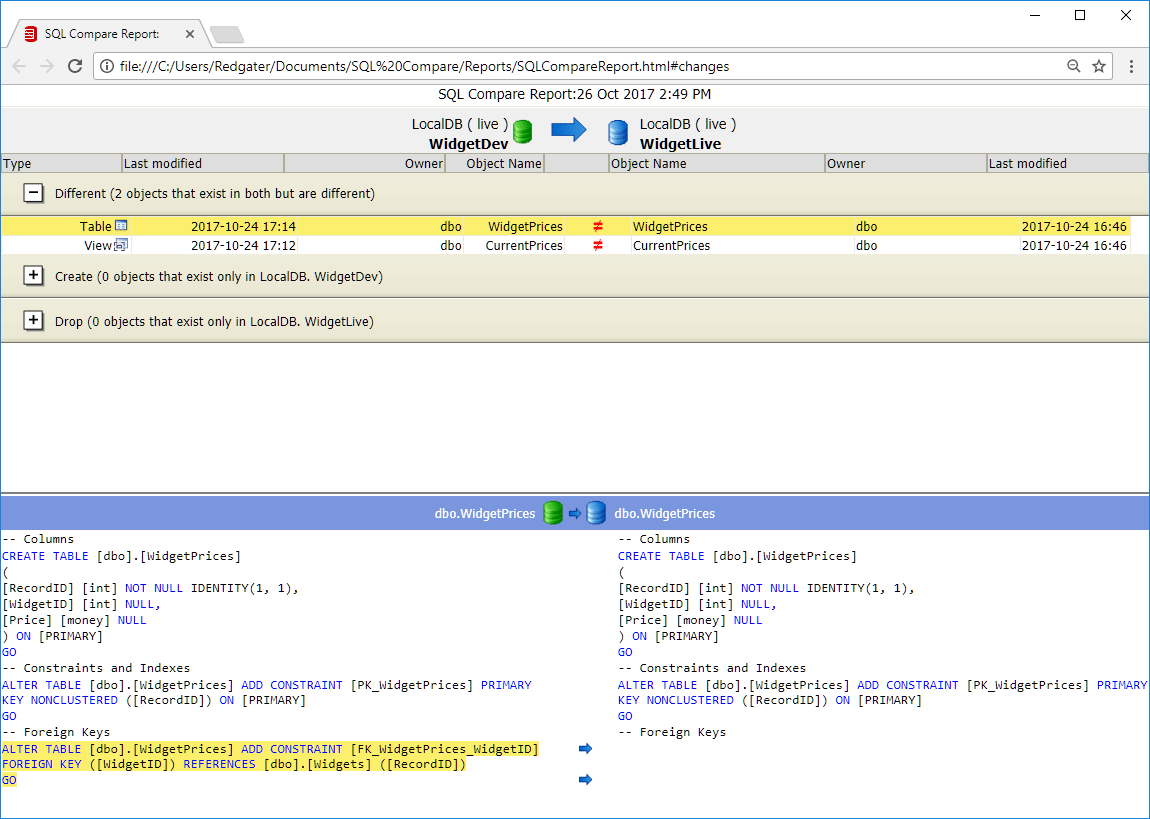Image resolution: width=1150 pixels, height=819 pixels.
Task: Click the left [Price] [money] NULL line
Action: (x=74, y=620)
